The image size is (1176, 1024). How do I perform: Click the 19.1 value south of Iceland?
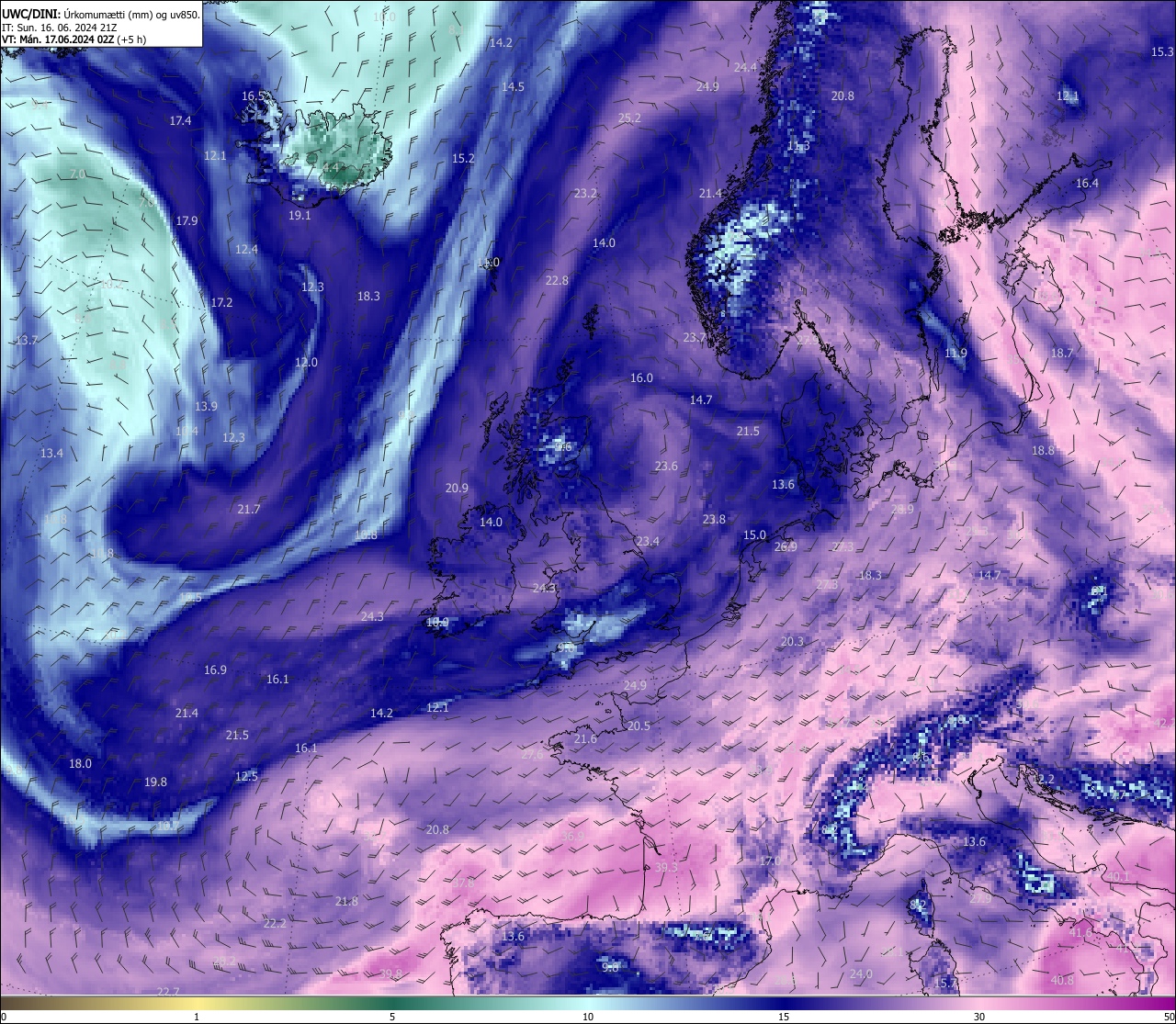(300, 215)
